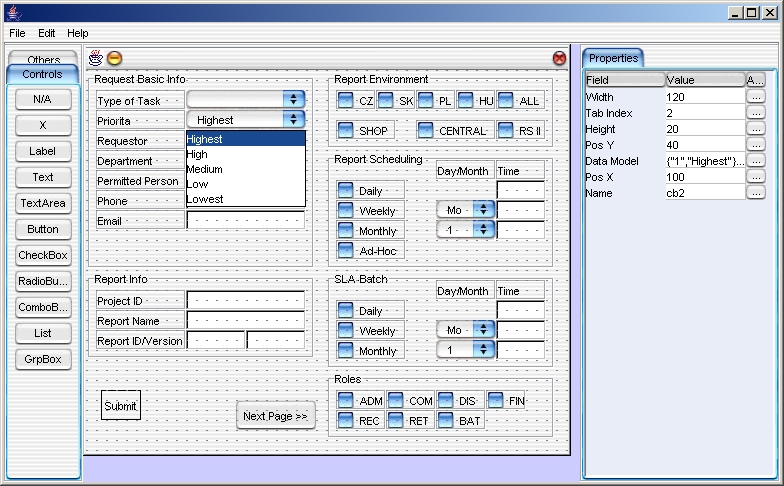Select Medium from the priority dropdown list
This screenshot has height=486, width=784.
coord(204,170)
